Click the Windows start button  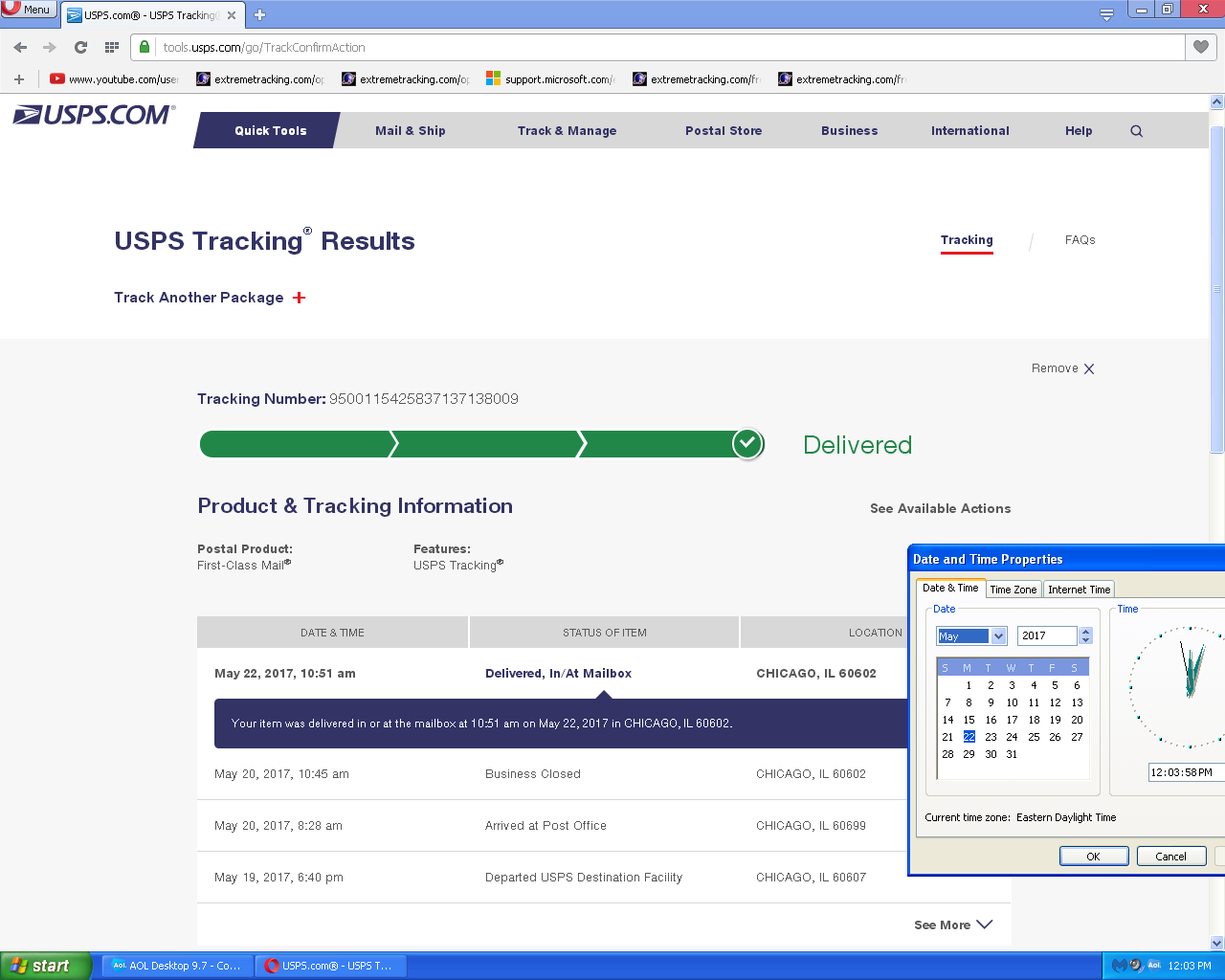46,966
